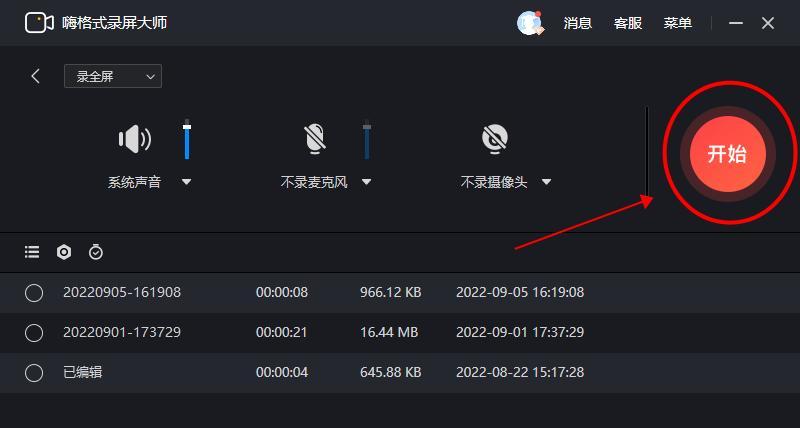
Task: Expand the 系统声音 dropdown arrow
Action: click(187, 182)
